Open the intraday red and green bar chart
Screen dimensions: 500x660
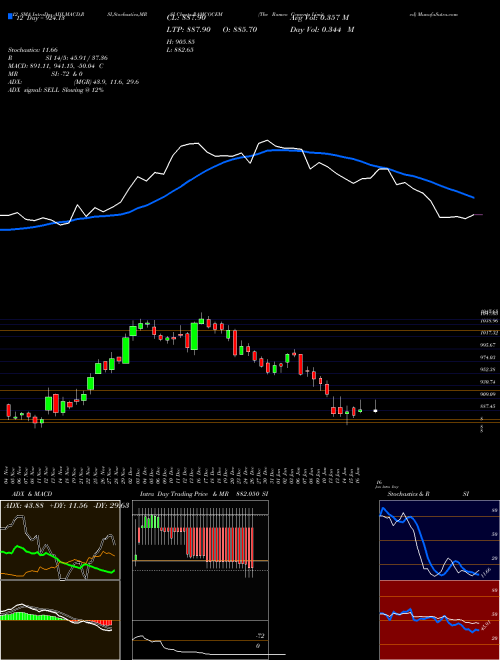tap(200, 560)
